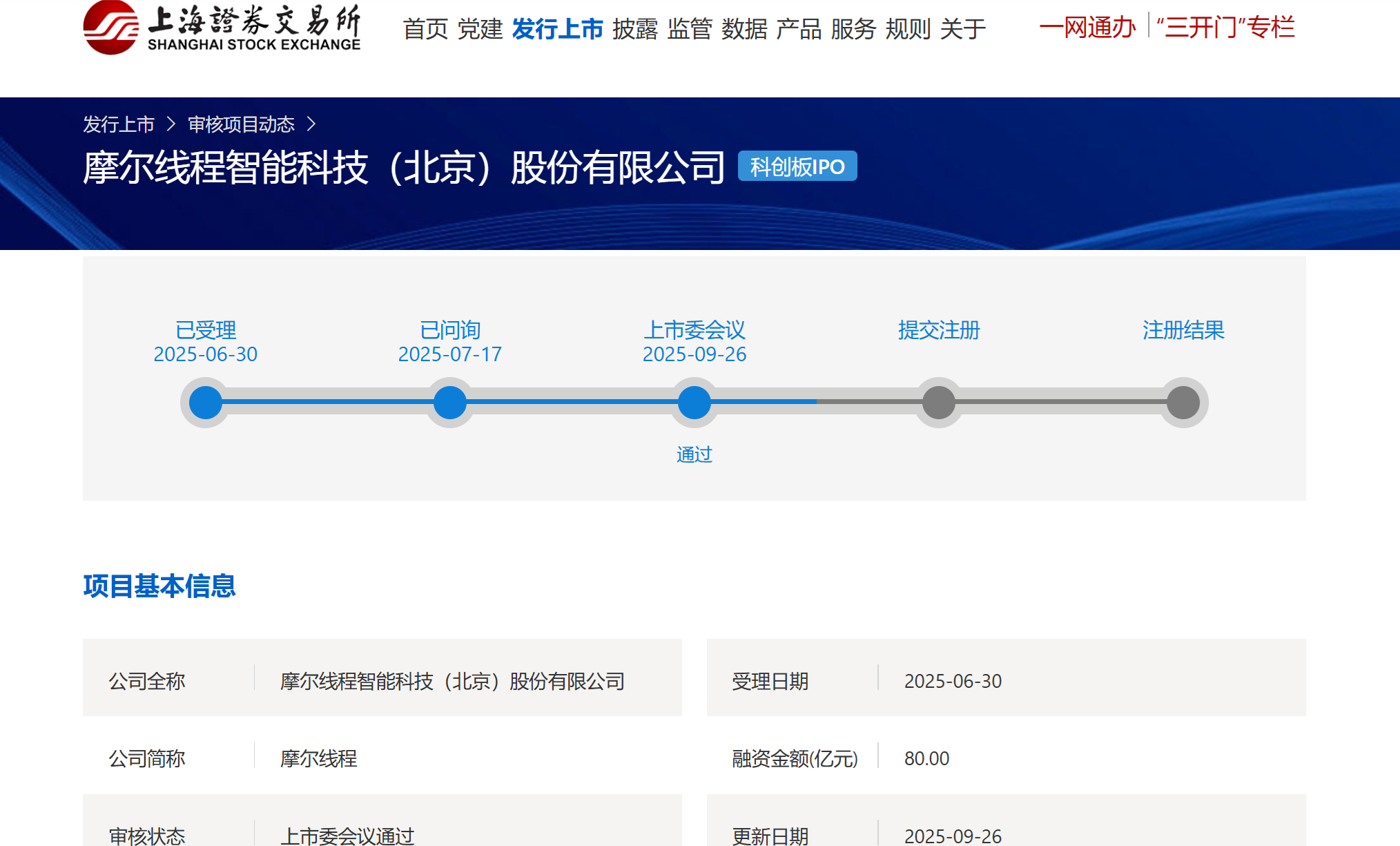Open the "三开门"专栏 link
1400x846 pixels.
click(x=1225, y=28)
